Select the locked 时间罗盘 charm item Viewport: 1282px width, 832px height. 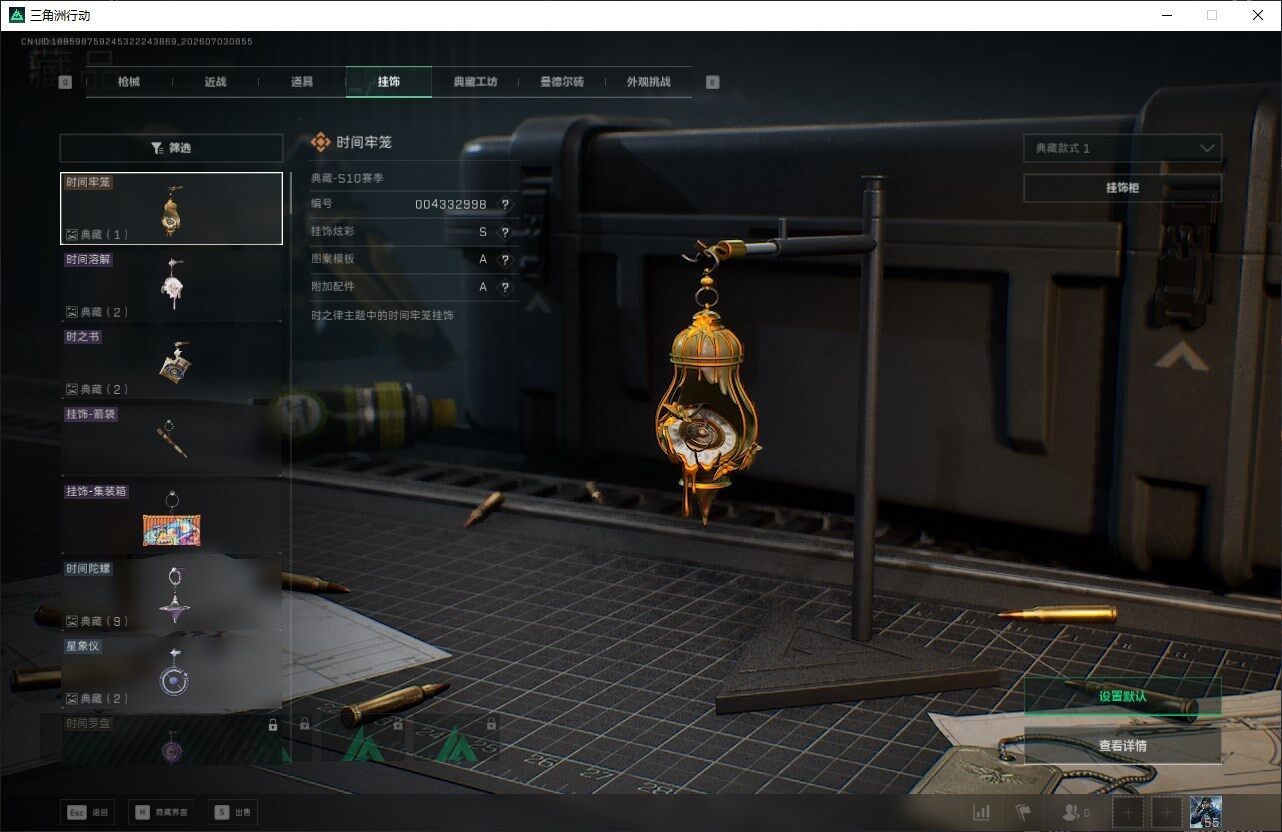tap(171, 740)
